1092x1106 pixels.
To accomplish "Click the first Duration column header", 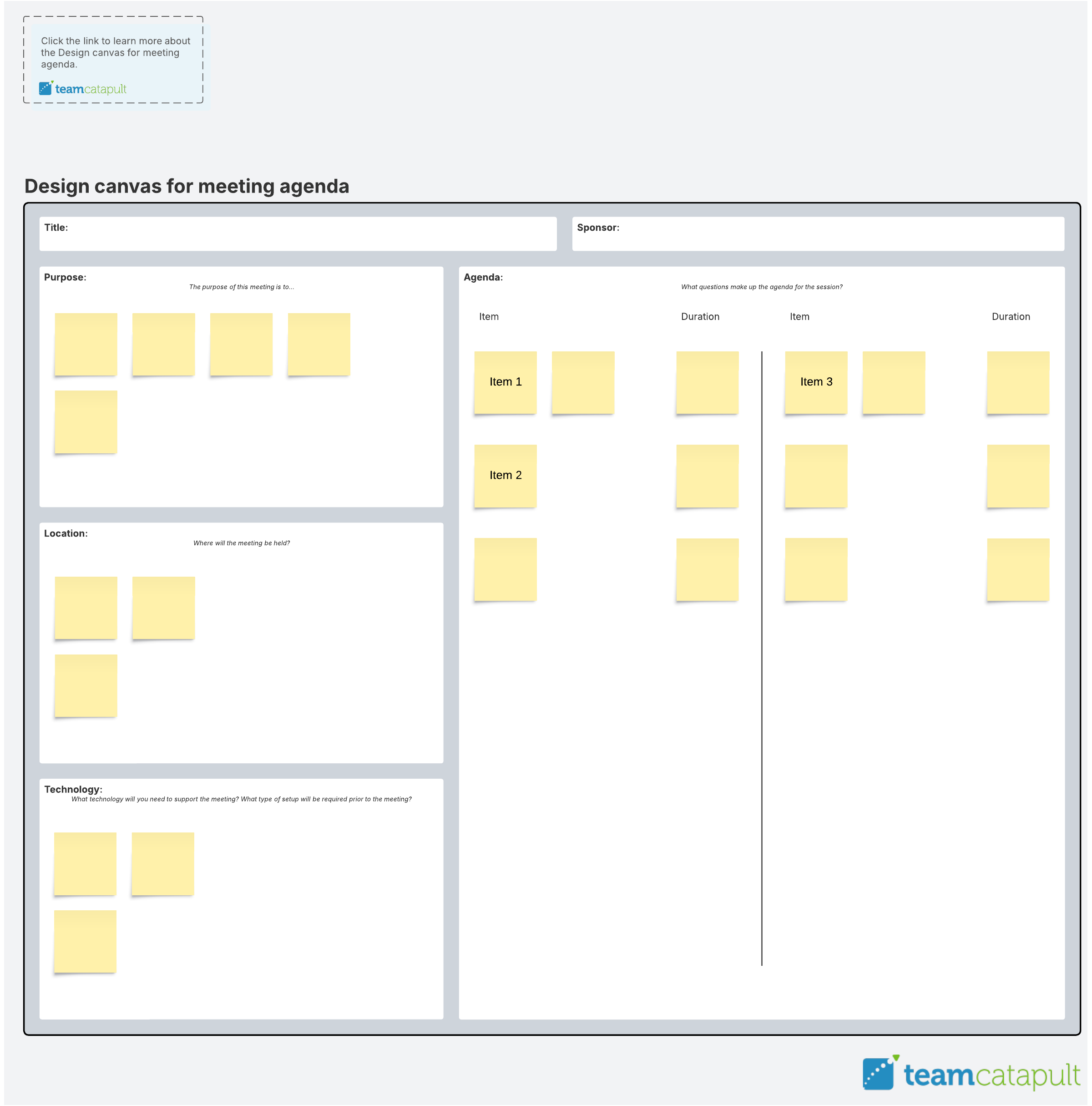I will (700, 317).
